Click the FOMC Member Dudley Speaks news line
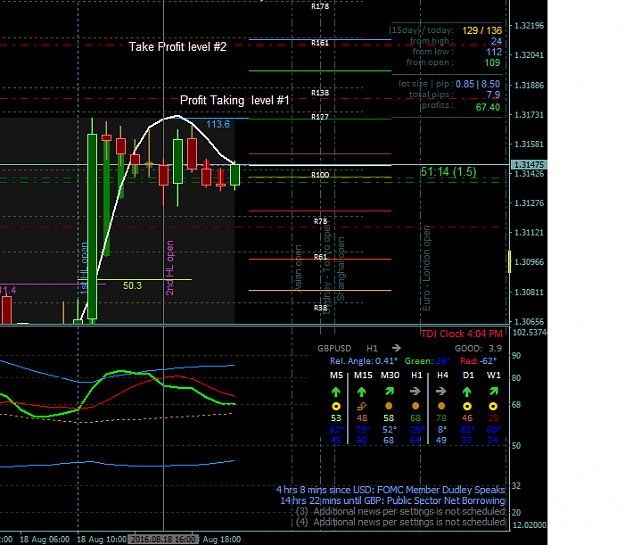This screenshot has height=545, width=625. click(x=391, y=490)
